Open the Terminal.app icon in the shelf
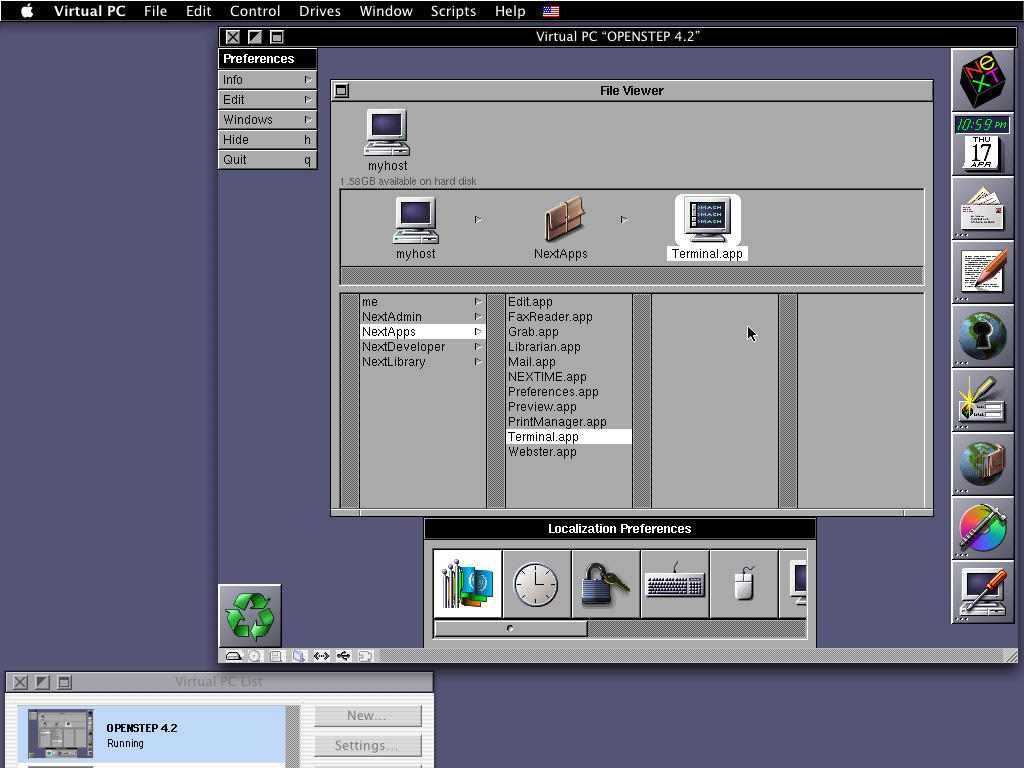 pos(707,218)
